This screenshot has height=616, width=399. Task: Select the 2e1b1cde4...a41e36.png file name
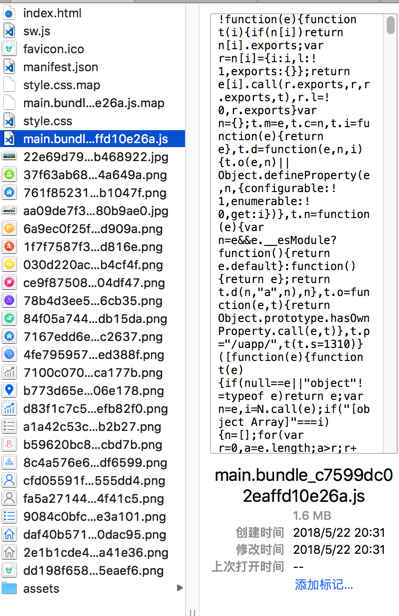[x=95, y=553]
